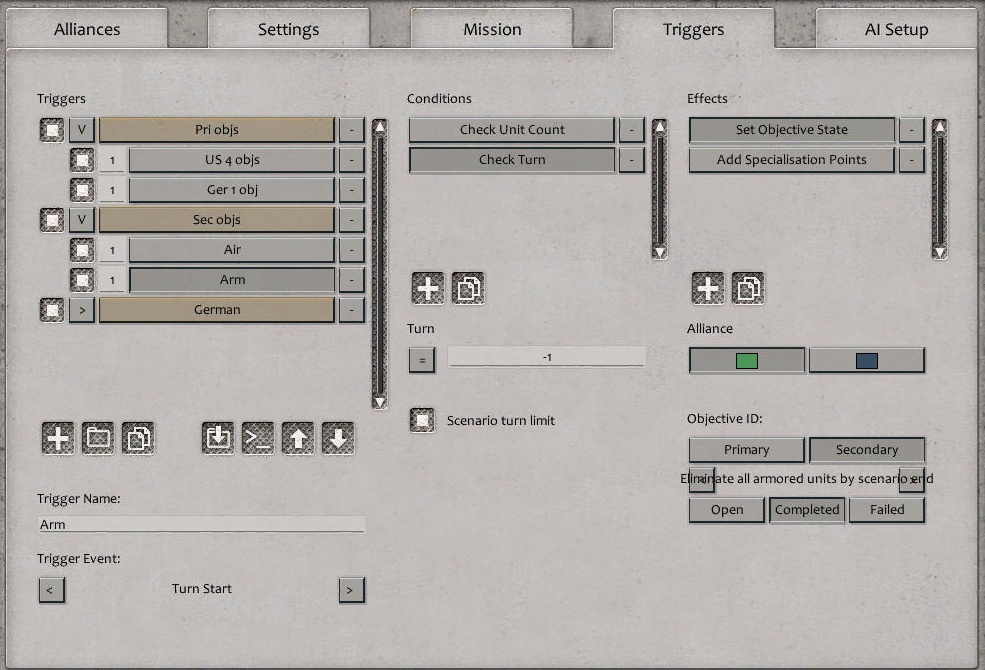Remove the Check Unit Count condition
The image size is (985, 670).
pos(632,130)
